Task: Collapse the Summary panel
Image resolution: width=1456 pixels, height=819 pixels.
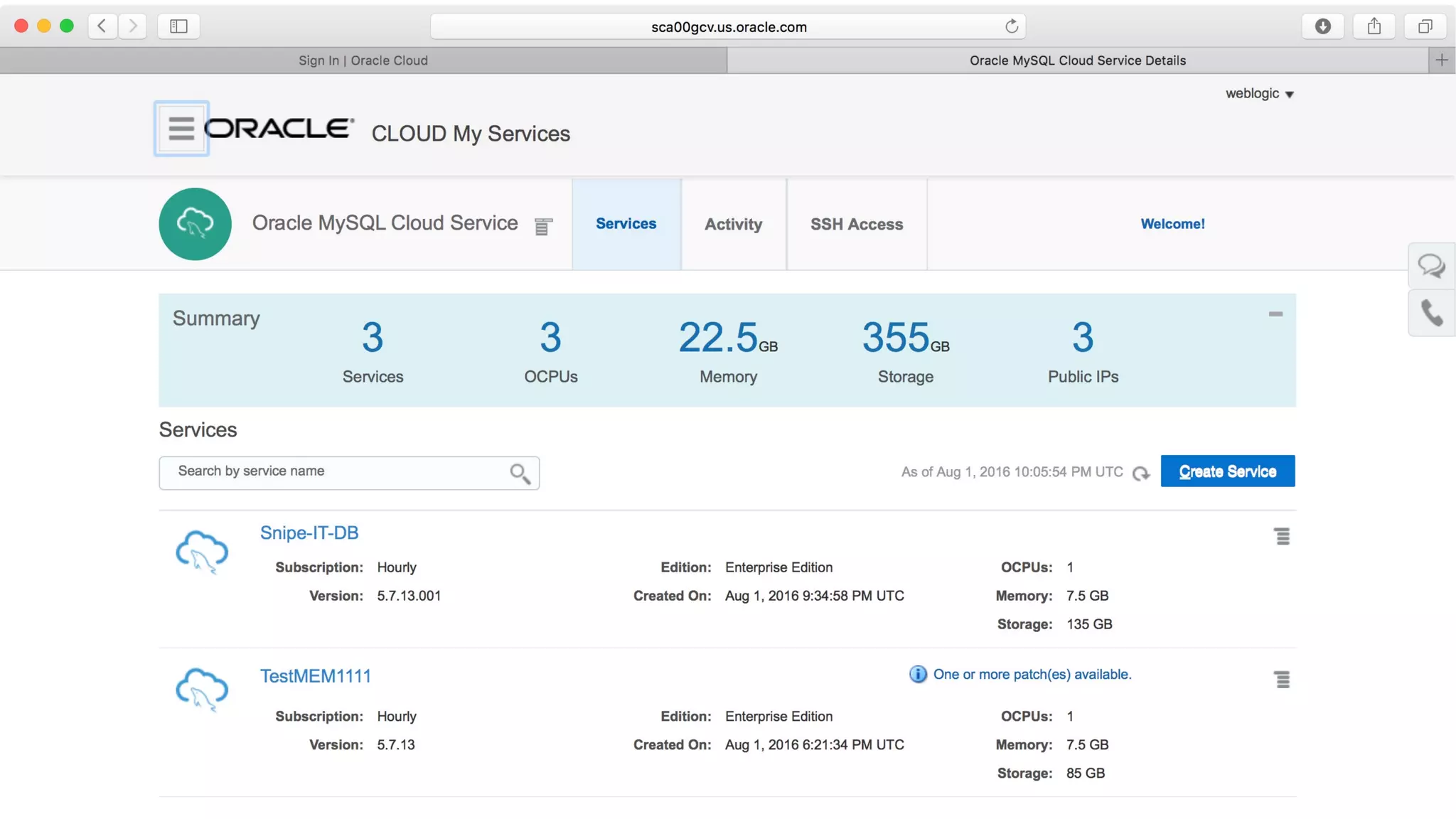Action: (1275, 314)
